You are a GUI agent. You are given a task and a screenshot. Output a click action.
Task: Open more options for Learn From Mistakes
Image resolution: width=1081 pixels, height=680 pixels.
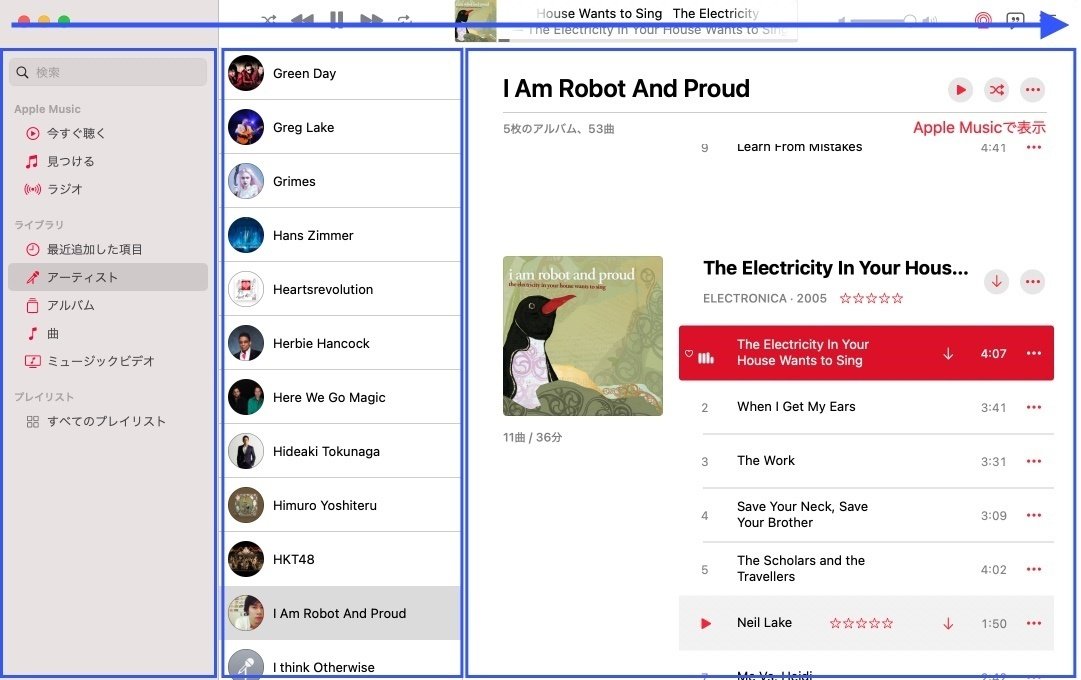click(x=1033, y=147)
